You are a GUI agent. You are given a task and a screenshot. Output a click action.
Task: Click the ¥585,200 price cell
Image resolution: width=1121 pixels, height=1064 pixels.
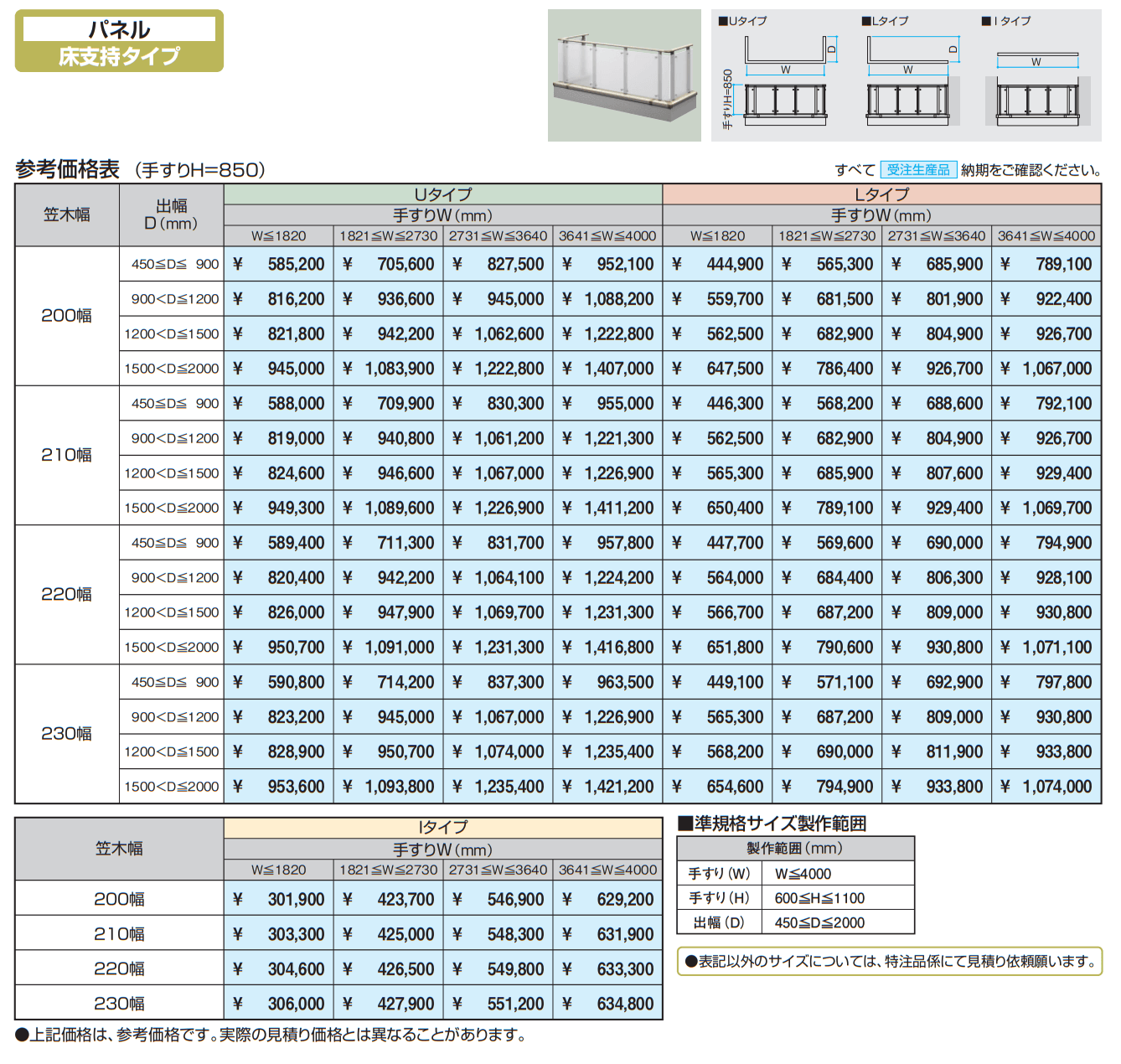coord(278,264)
